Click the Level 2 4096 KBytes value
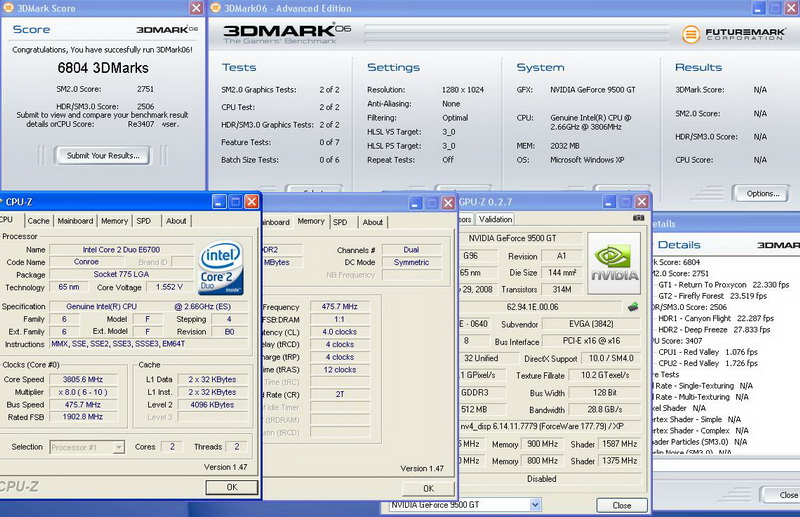The image size is (800, 517). [x=212, y=404]
